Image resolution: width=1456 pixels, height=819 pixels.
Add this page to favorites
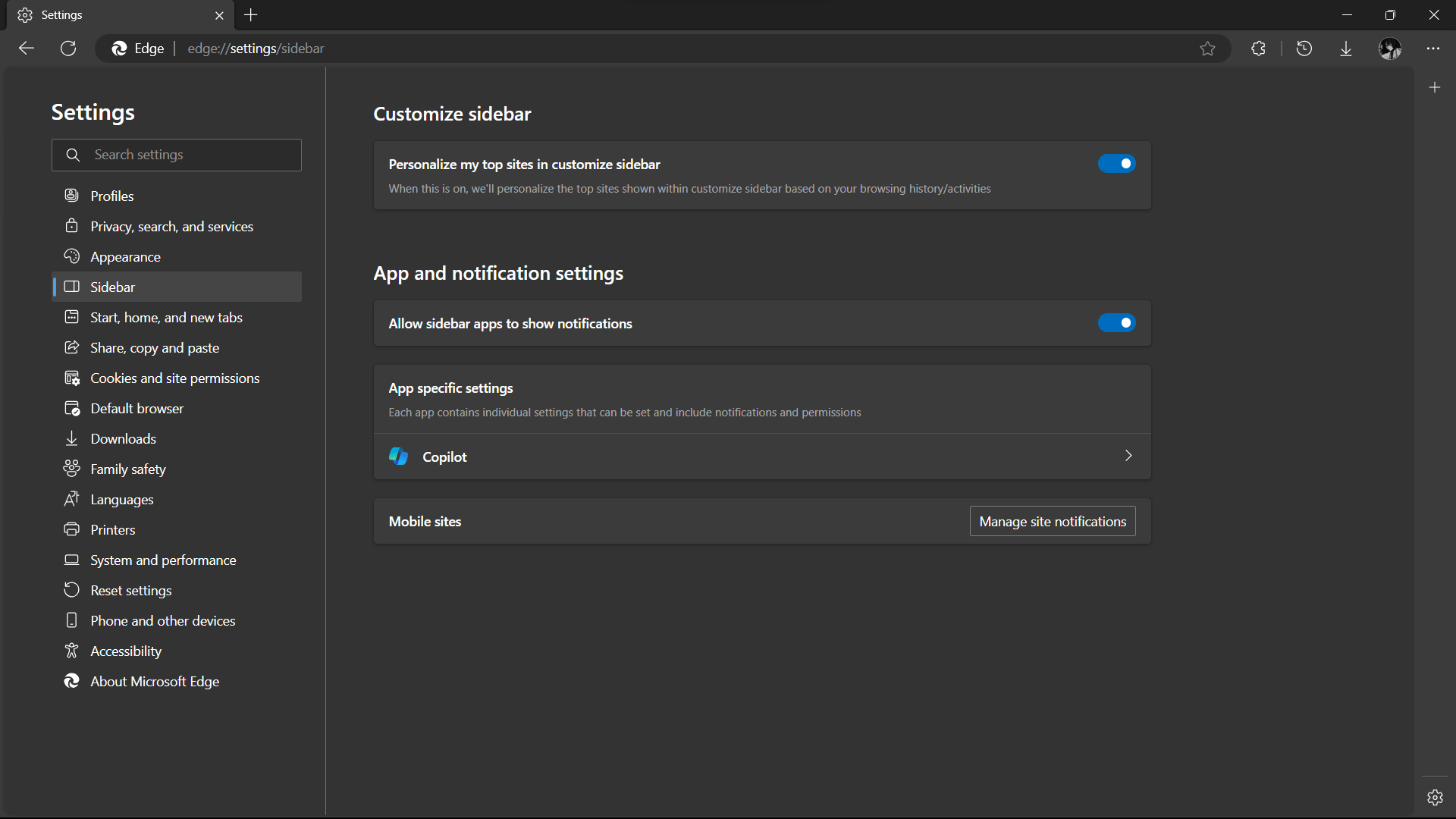click(1208, 49)
